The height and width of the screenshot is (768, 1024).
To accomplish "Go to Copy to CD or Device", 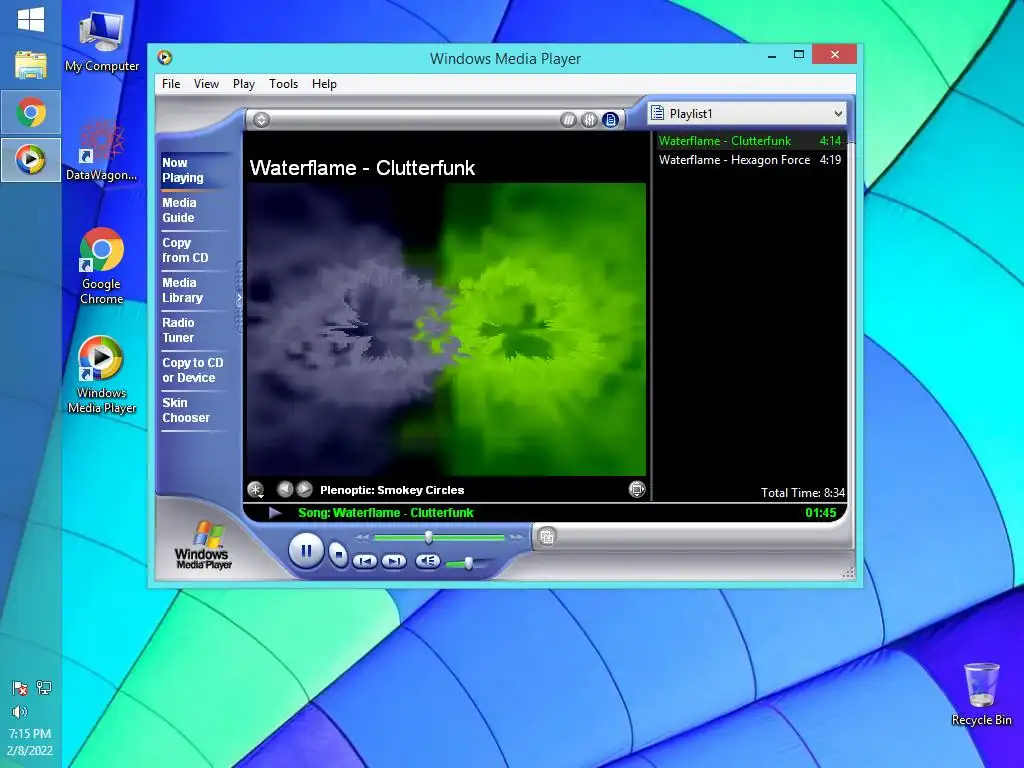I will pos(193,370).
